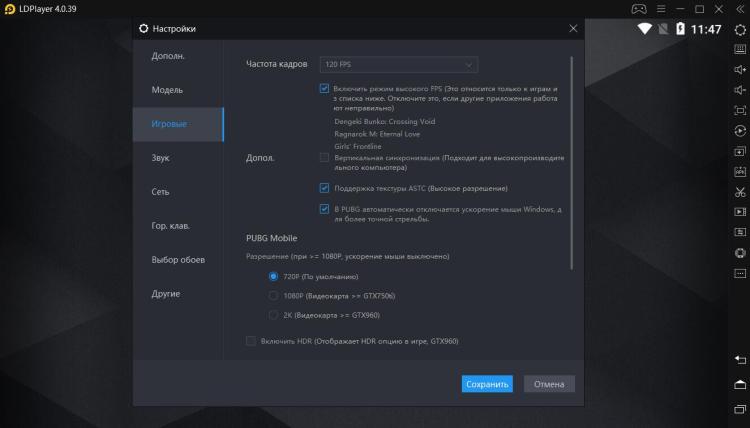Click the 11:47 clock in status bar
Image resolution: width=750 pixels, height=428 pixels.
[706, 29]
